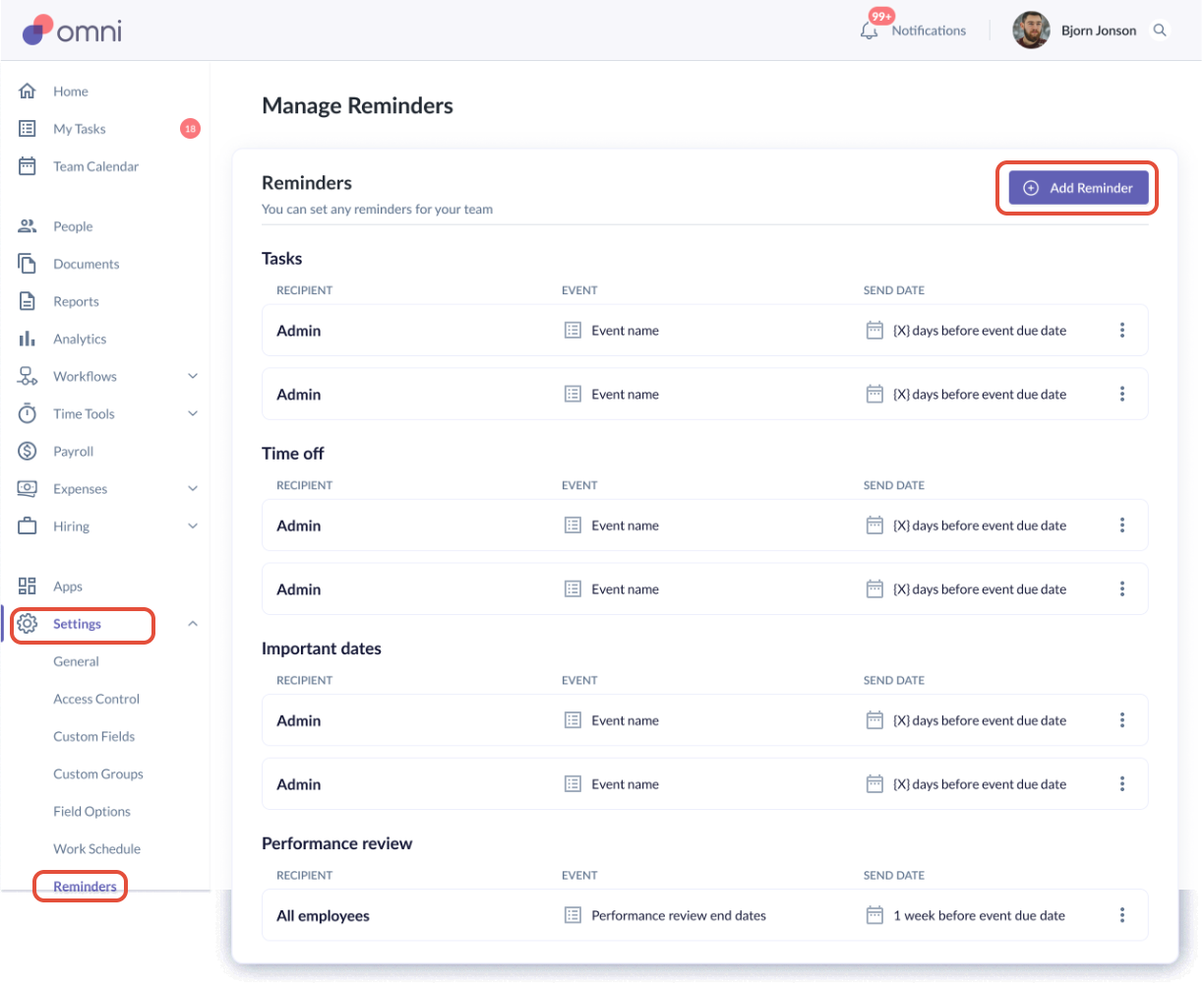Image resolution: width=1204 pixels, height=989 pixels.
Task: Click the 'Important dates' section heading
Action: point(322,649)
